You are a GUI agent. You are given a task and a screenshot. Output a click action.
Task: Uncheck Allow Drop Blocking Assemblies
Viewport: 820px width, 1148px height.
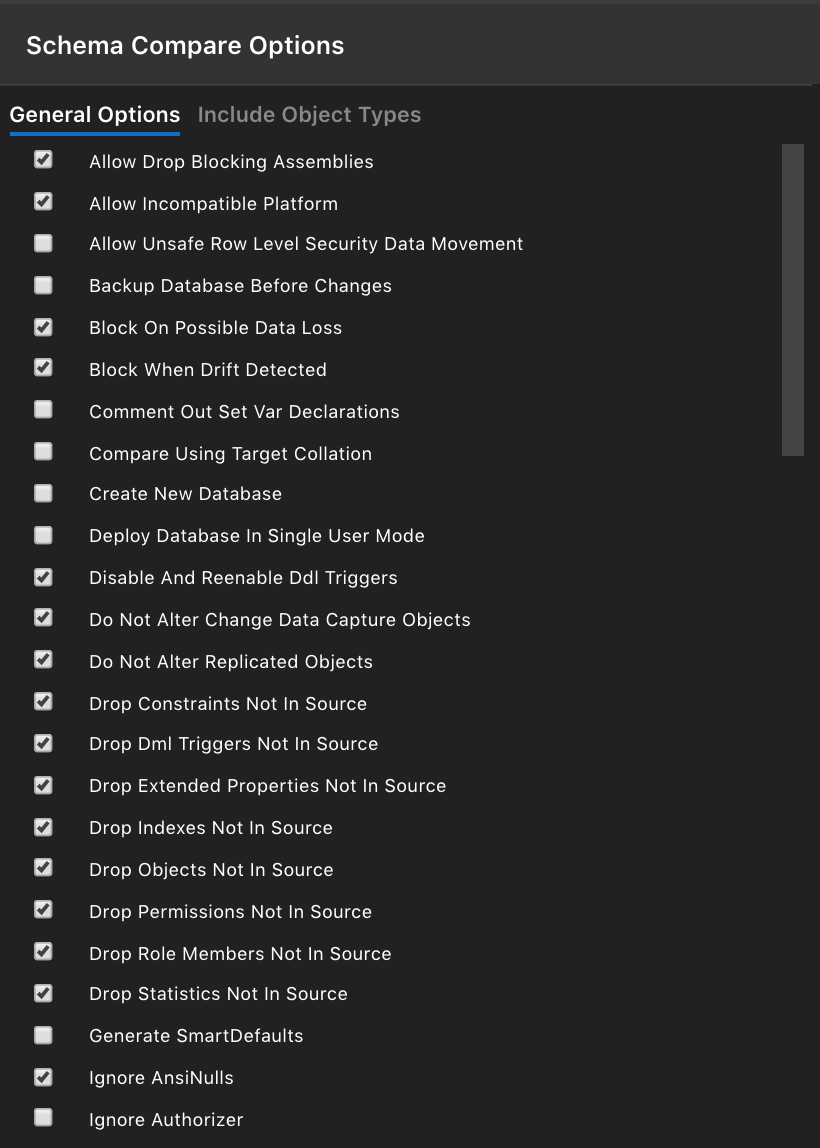43,159
